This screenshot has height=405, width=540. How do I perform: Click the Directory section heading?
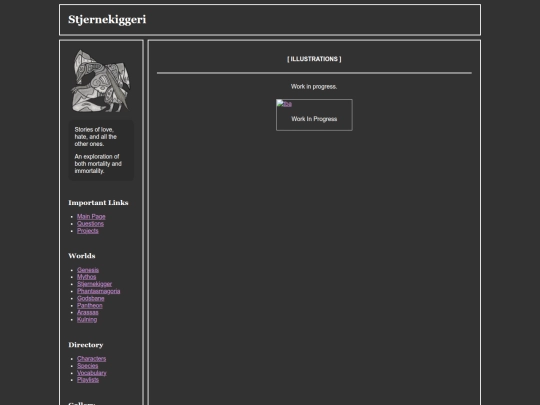click(x=86, y=345)
